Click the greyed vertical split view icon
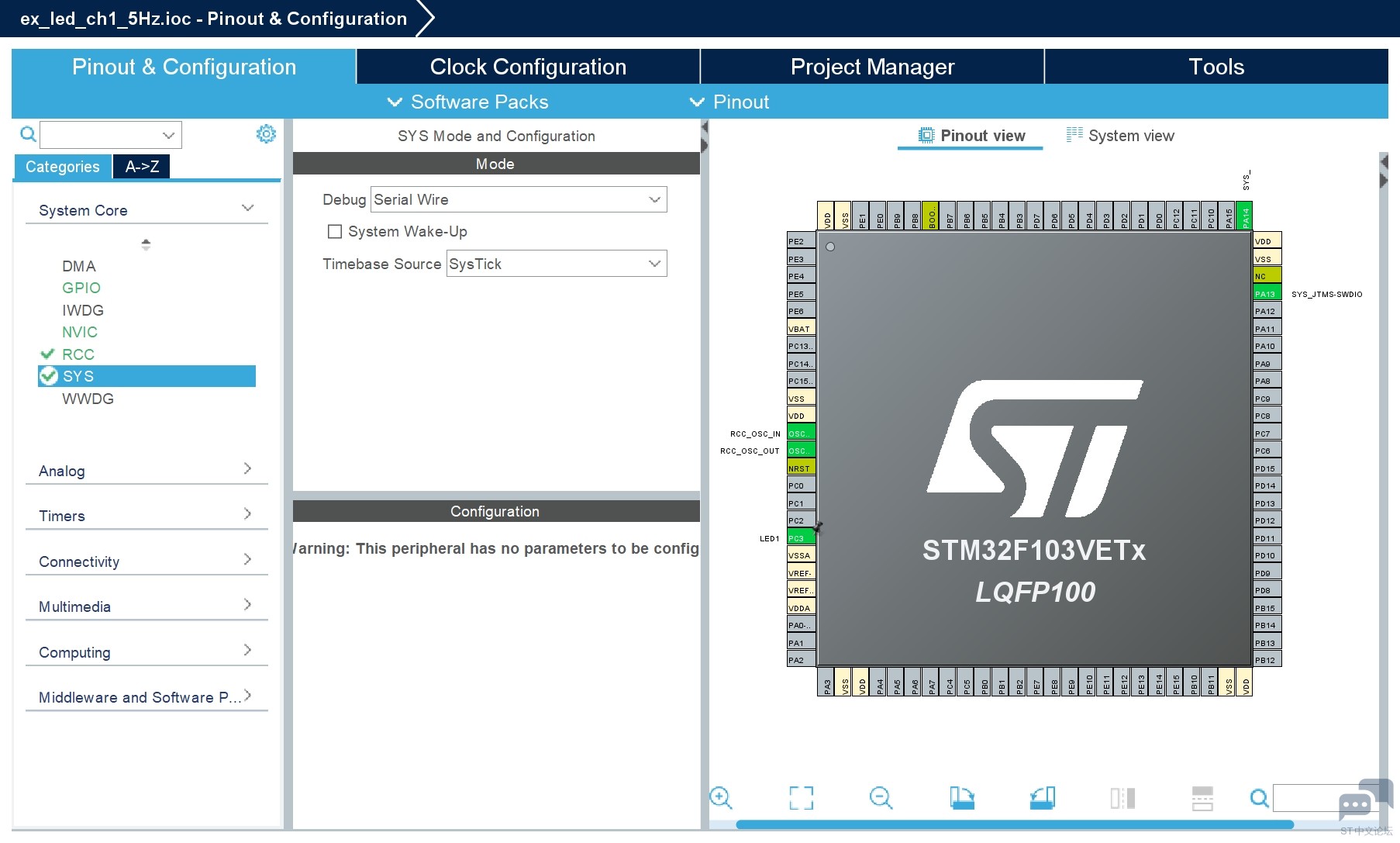 tap(1122, 797)
